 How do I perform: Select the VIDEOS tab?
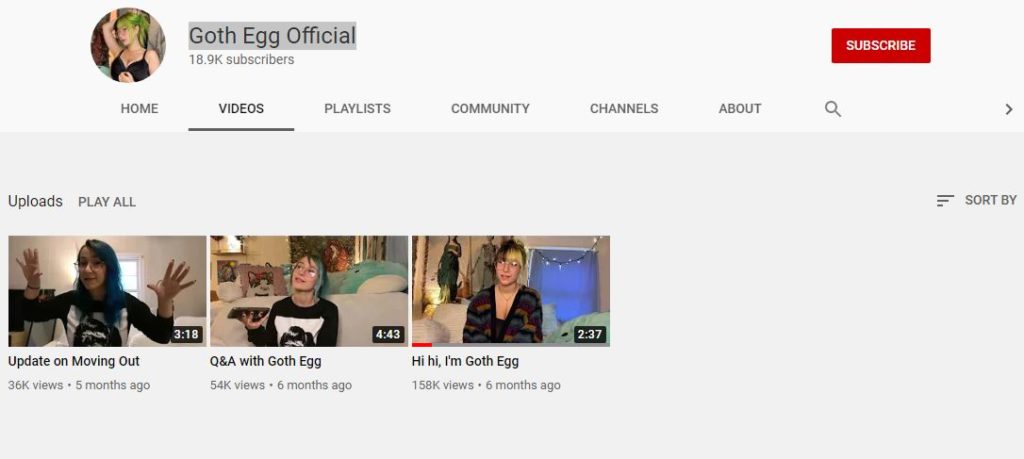[241, 109]
